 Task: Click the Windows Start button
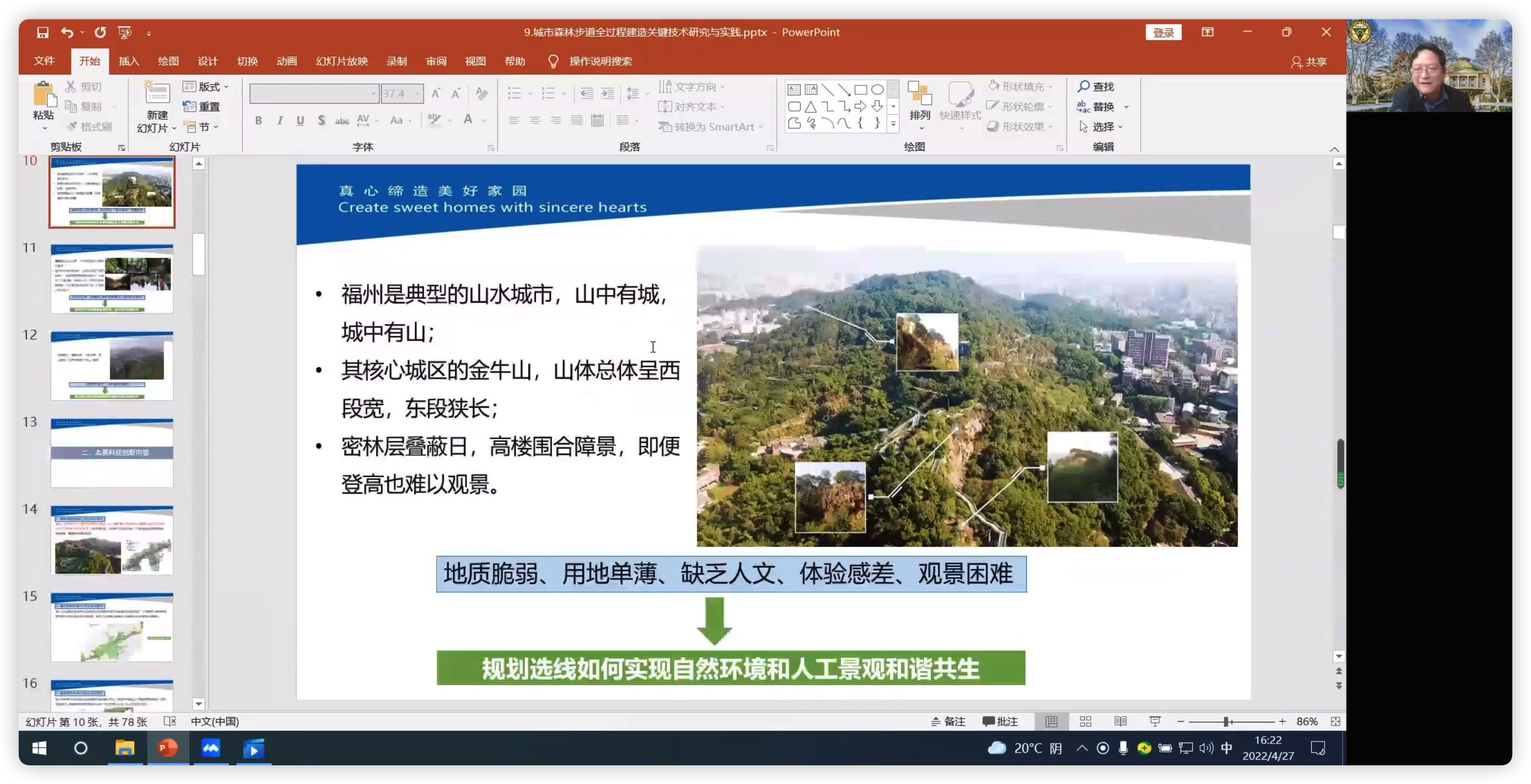pyautogui.click(x=39, y=748)
